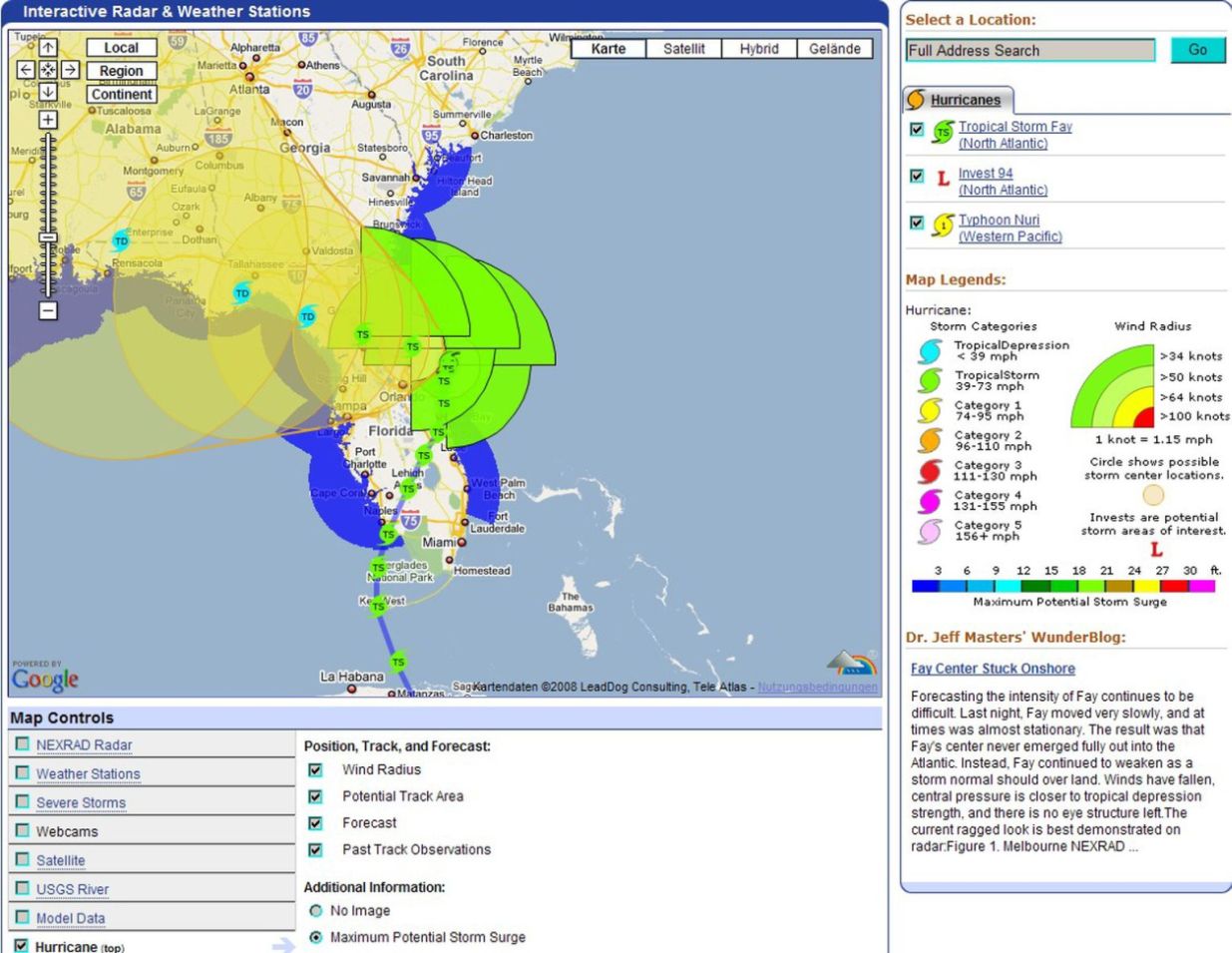Uncheck the Invest 94 checkbox

coord(917,176)
